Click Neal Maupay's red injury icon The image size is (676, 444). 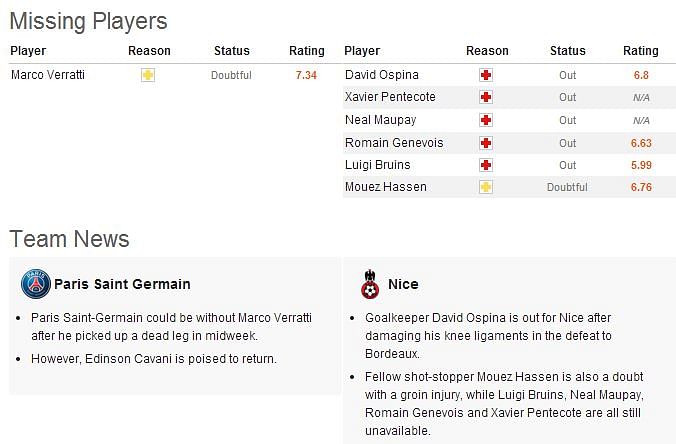[486, 120]
